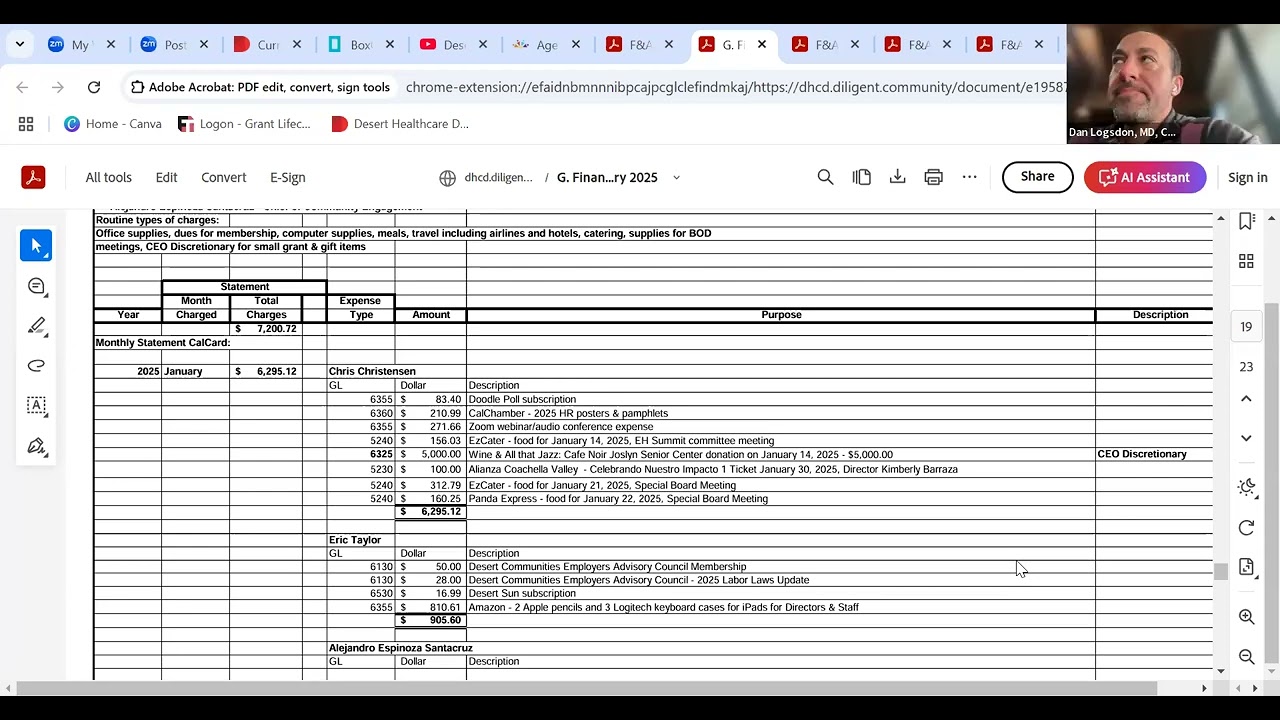Go to next page arrow
This screenshot has height=720, width=1280.
click(x=1246, y=438)
